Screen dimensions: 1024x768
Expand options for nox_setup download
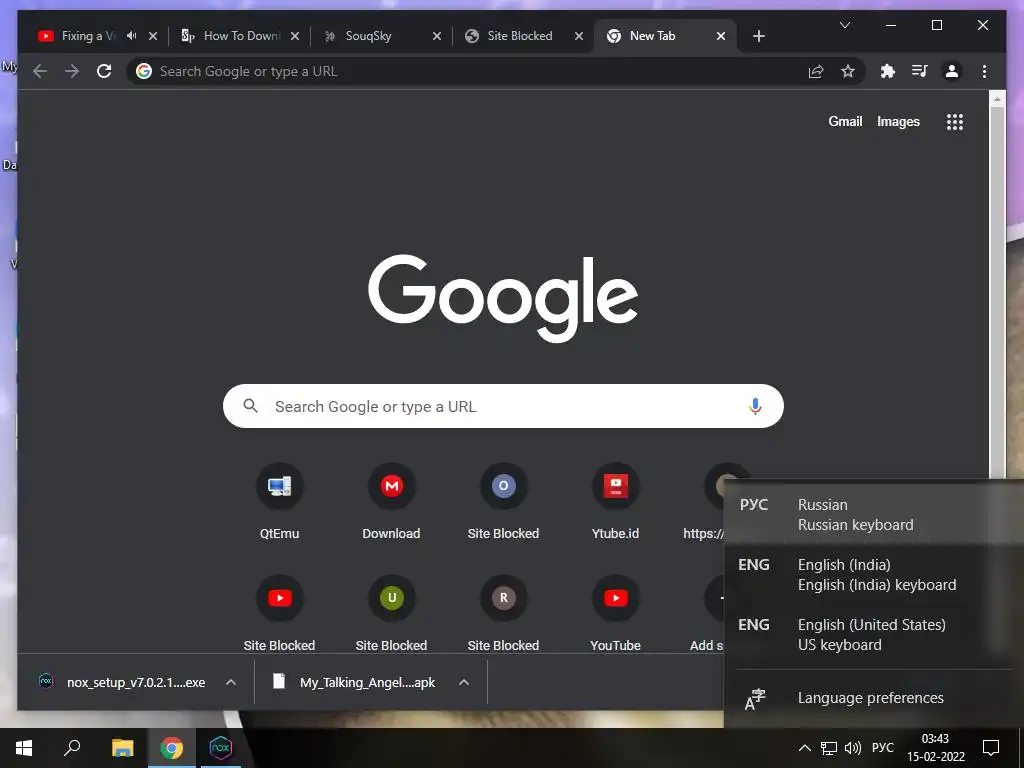pyautogui.click(x=231, y=682)
